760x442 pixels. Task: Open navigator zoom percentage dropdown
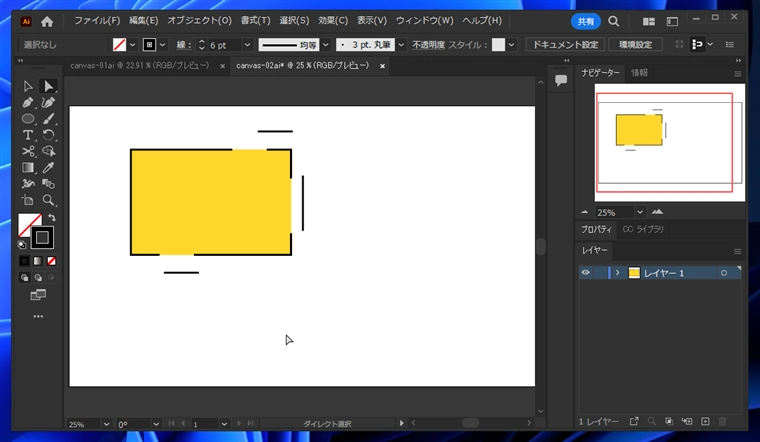tap(640, 212)
